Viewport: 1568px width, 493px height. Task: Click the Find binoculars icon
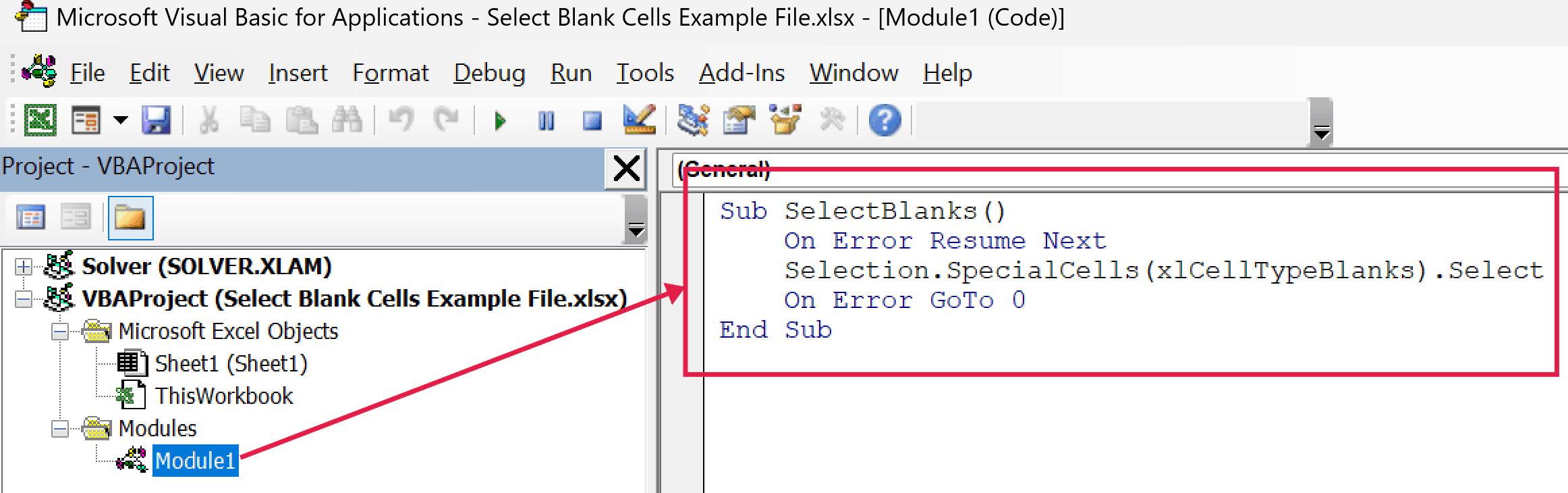[x=347, y=121]
